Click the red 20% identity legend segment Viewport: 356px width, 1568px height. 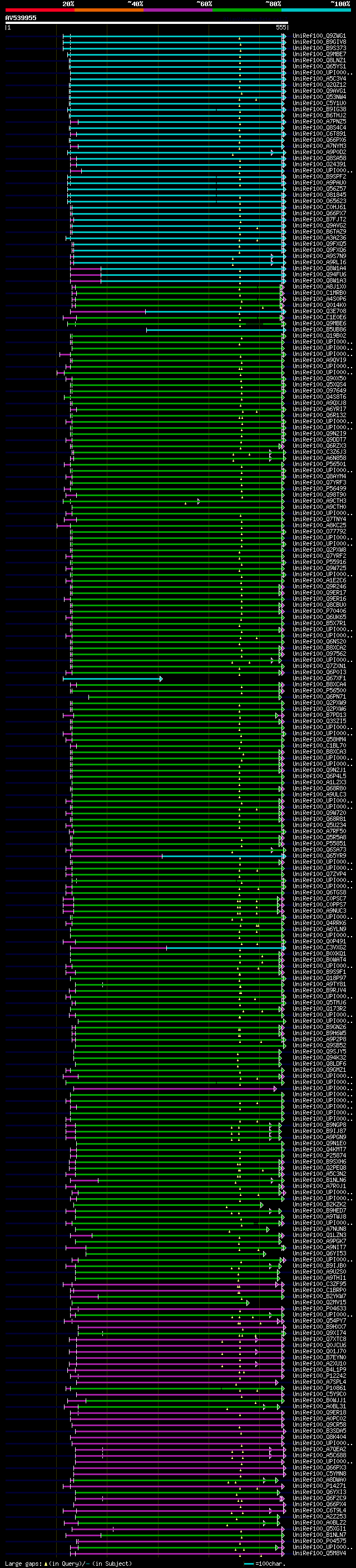(39, 10)
